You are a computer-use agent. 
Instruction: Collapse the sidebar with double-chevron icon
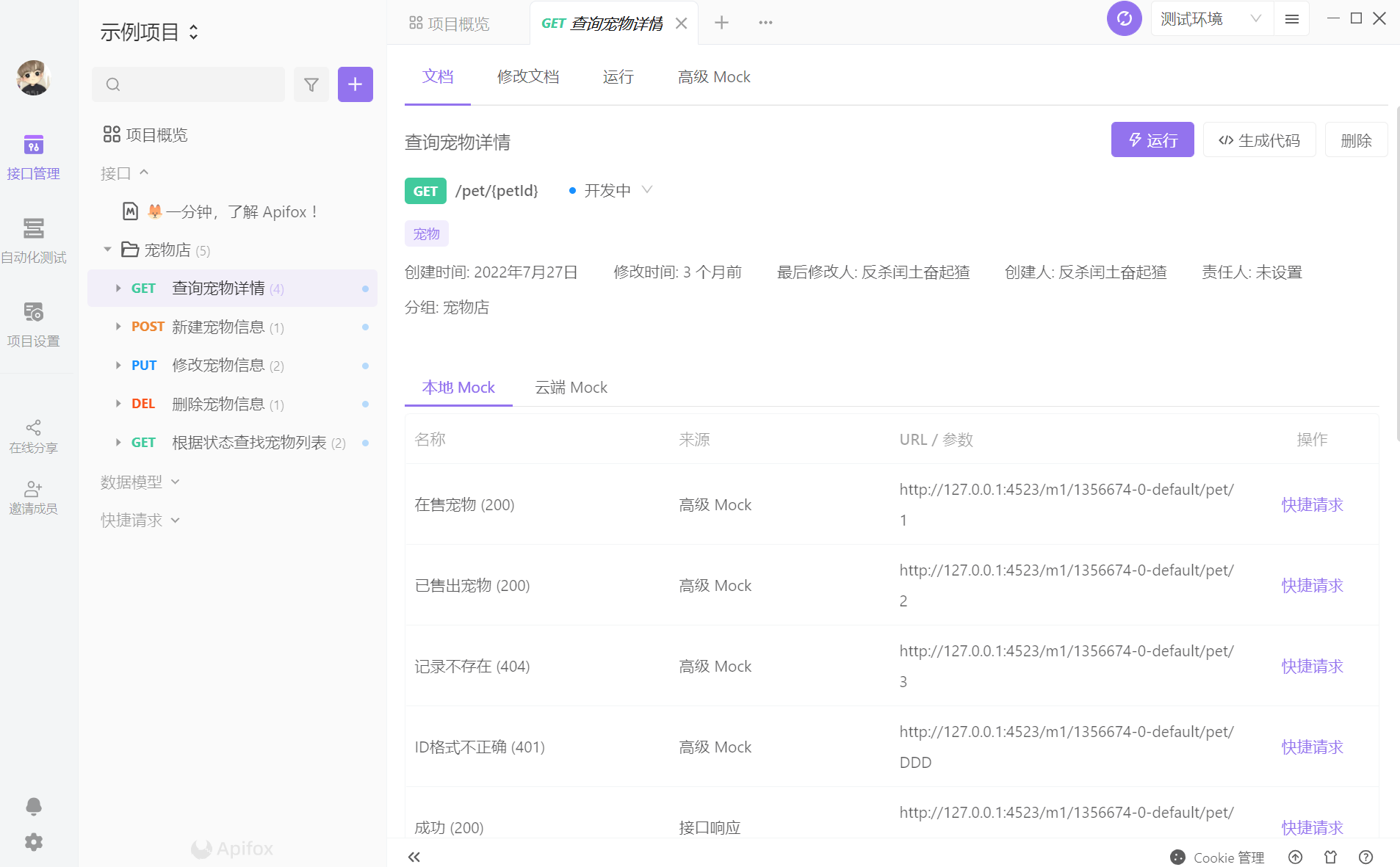(x=414, y=857)
